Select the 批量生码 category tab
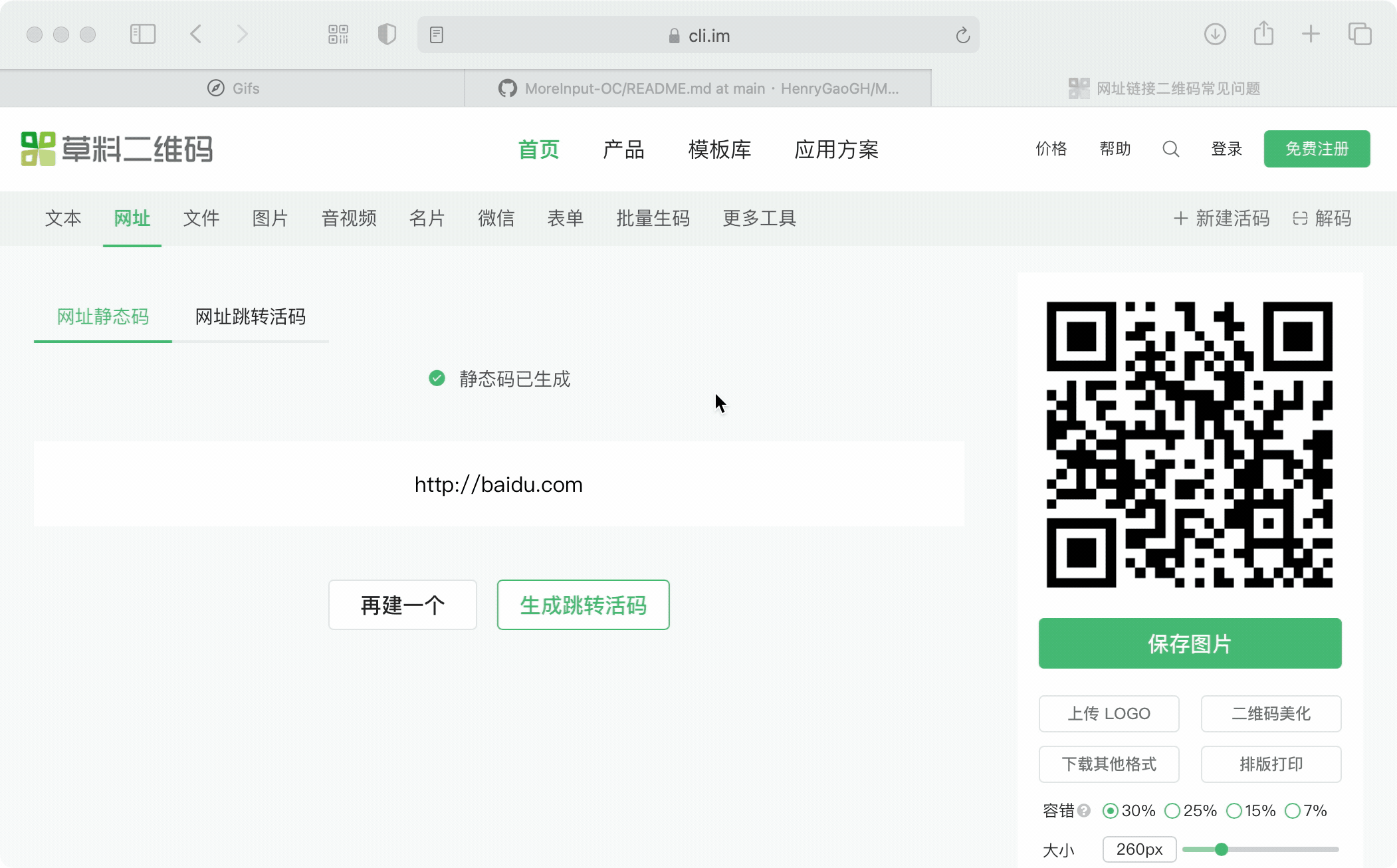The image size is (1397, 868). click(653, 218)
